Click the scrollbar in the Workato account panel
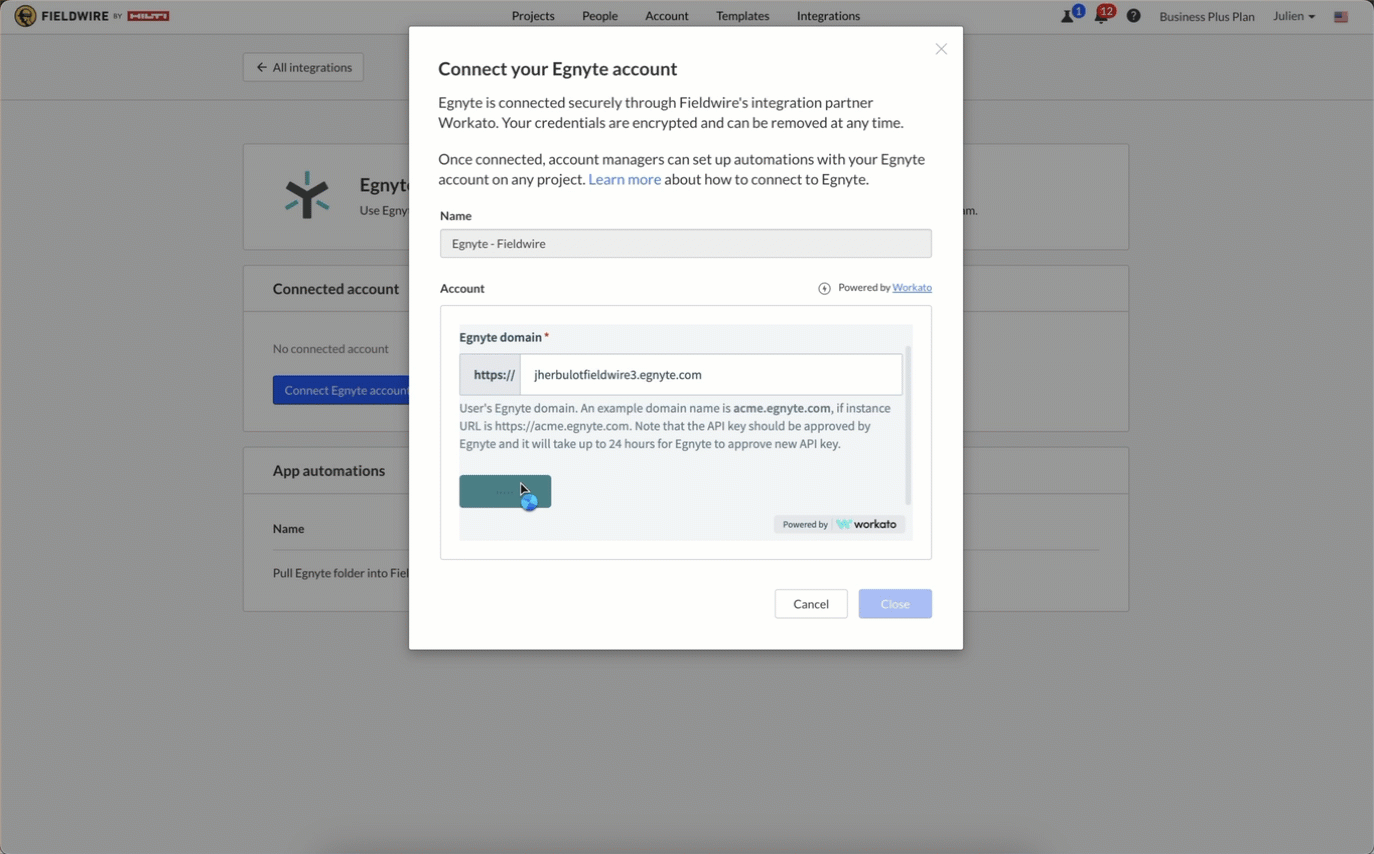 pos(908,425)
